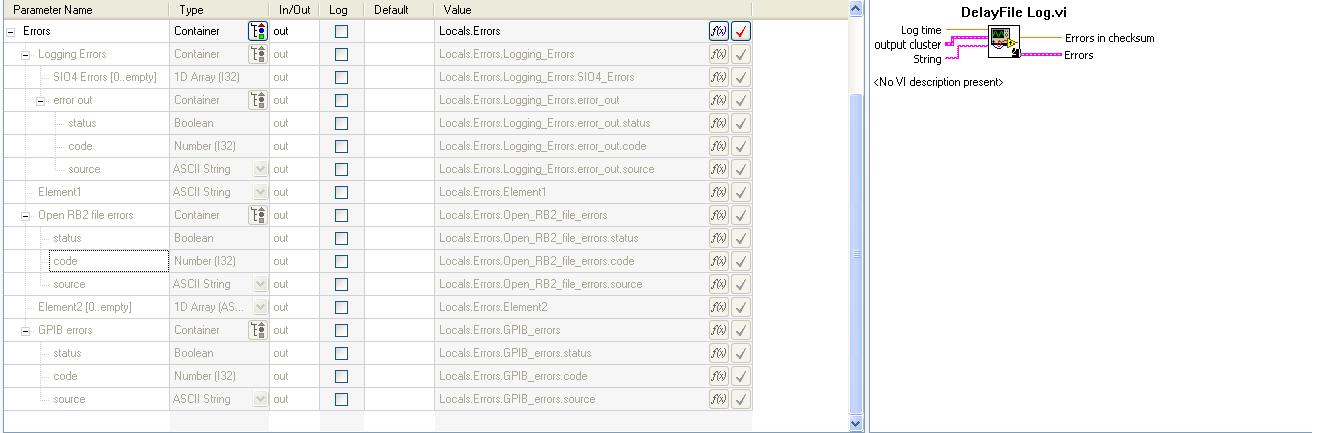
Task: Collapse the Errors tree node
Action: (11, 31)
